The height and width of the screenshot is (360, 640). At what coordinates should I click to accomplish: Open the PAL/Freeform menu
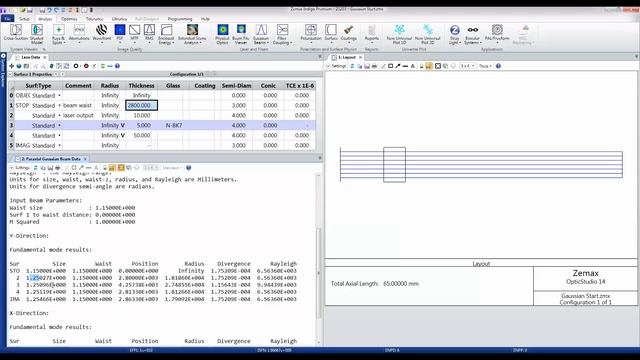click(x=497, y=33)
